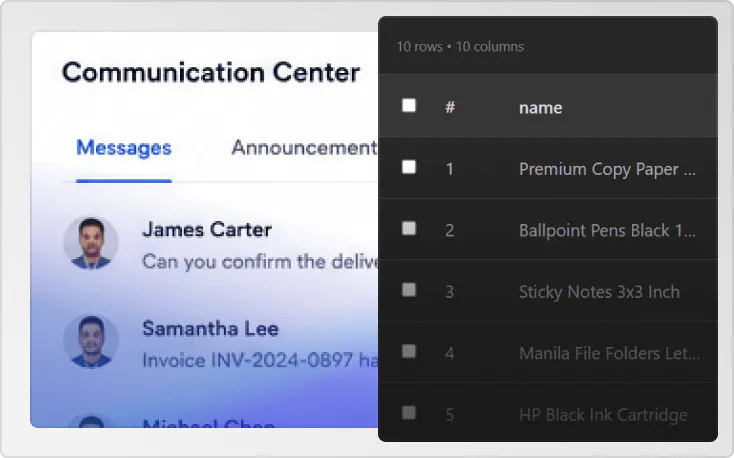Check the box for row 2 Ballpoint Pens Black
734x458 pixels.
(x=409, y=229)
